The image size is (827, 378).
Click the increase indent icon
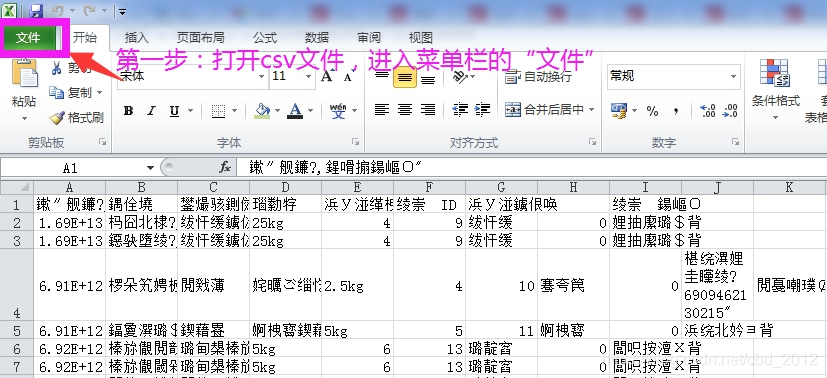(482, 110)
